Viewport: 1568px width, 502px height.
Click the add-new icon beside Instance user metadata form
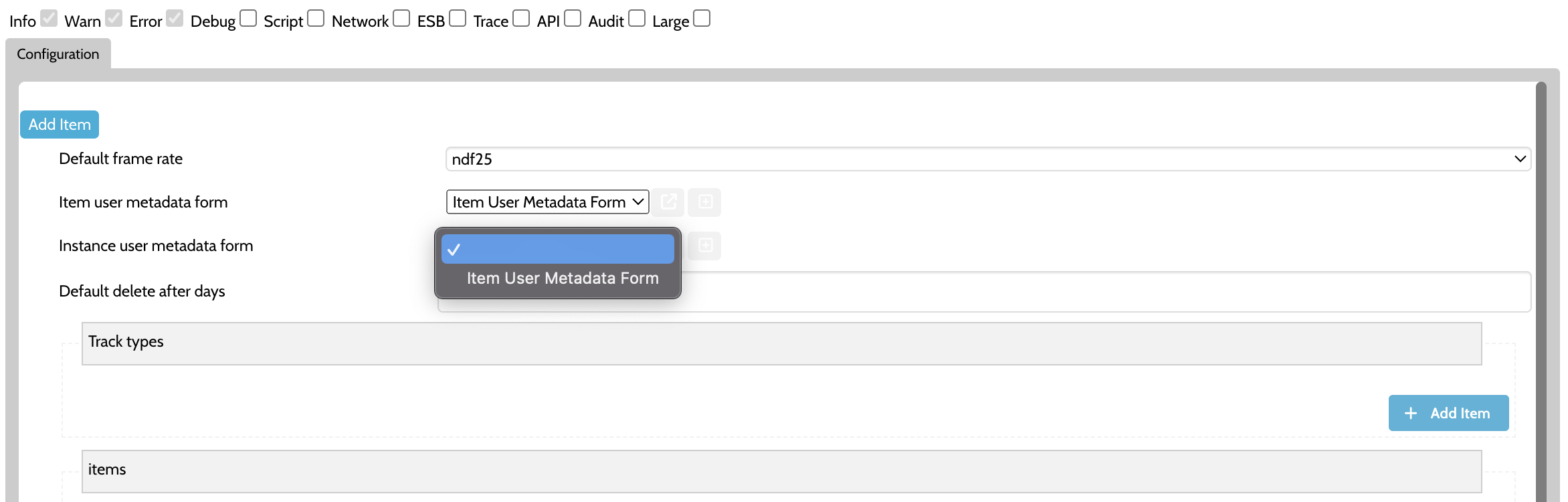coord(705,246)
